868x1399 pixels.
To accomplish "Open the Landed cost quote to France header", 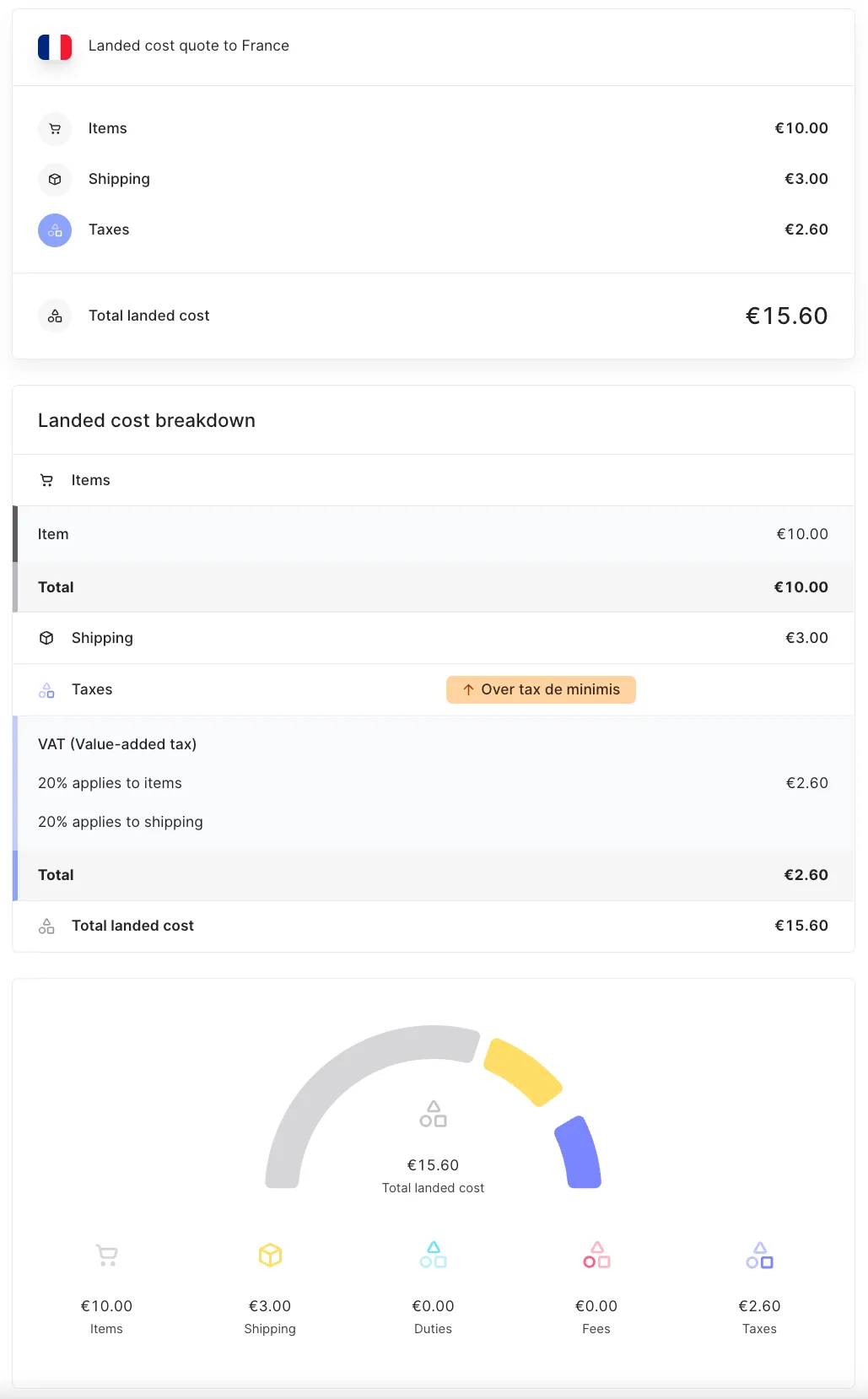I will [x=189, y=46].
